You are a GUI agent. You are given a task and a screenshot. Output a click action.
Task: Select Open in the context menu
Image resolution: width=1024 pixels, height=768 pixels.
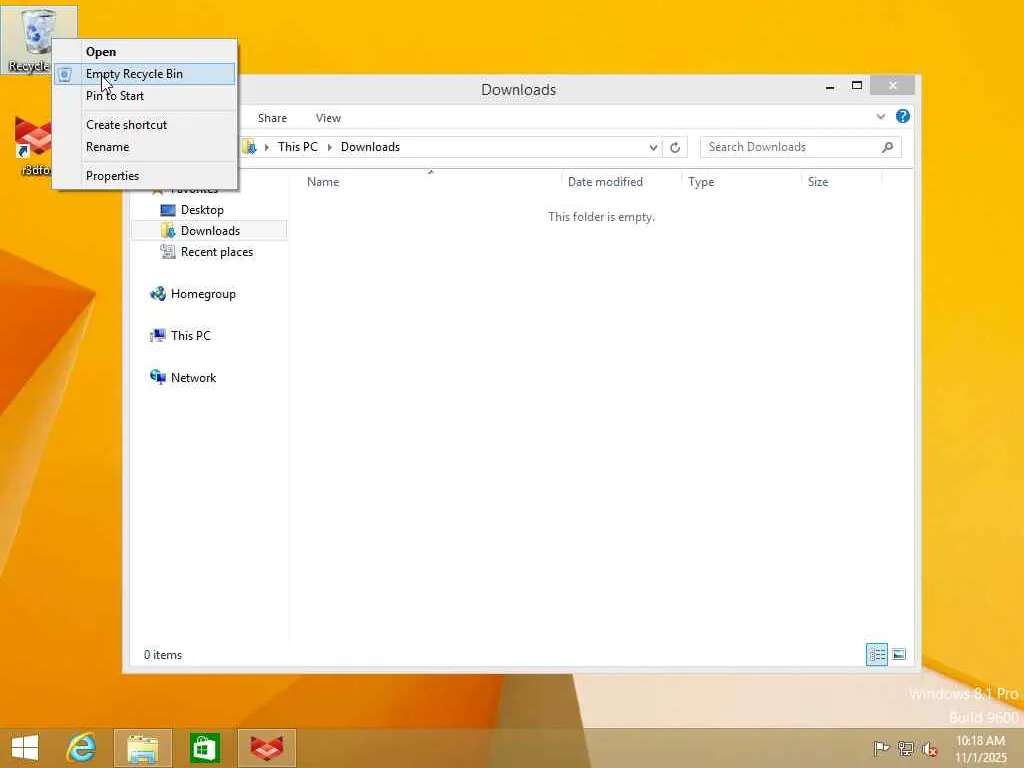coord(144,52)
